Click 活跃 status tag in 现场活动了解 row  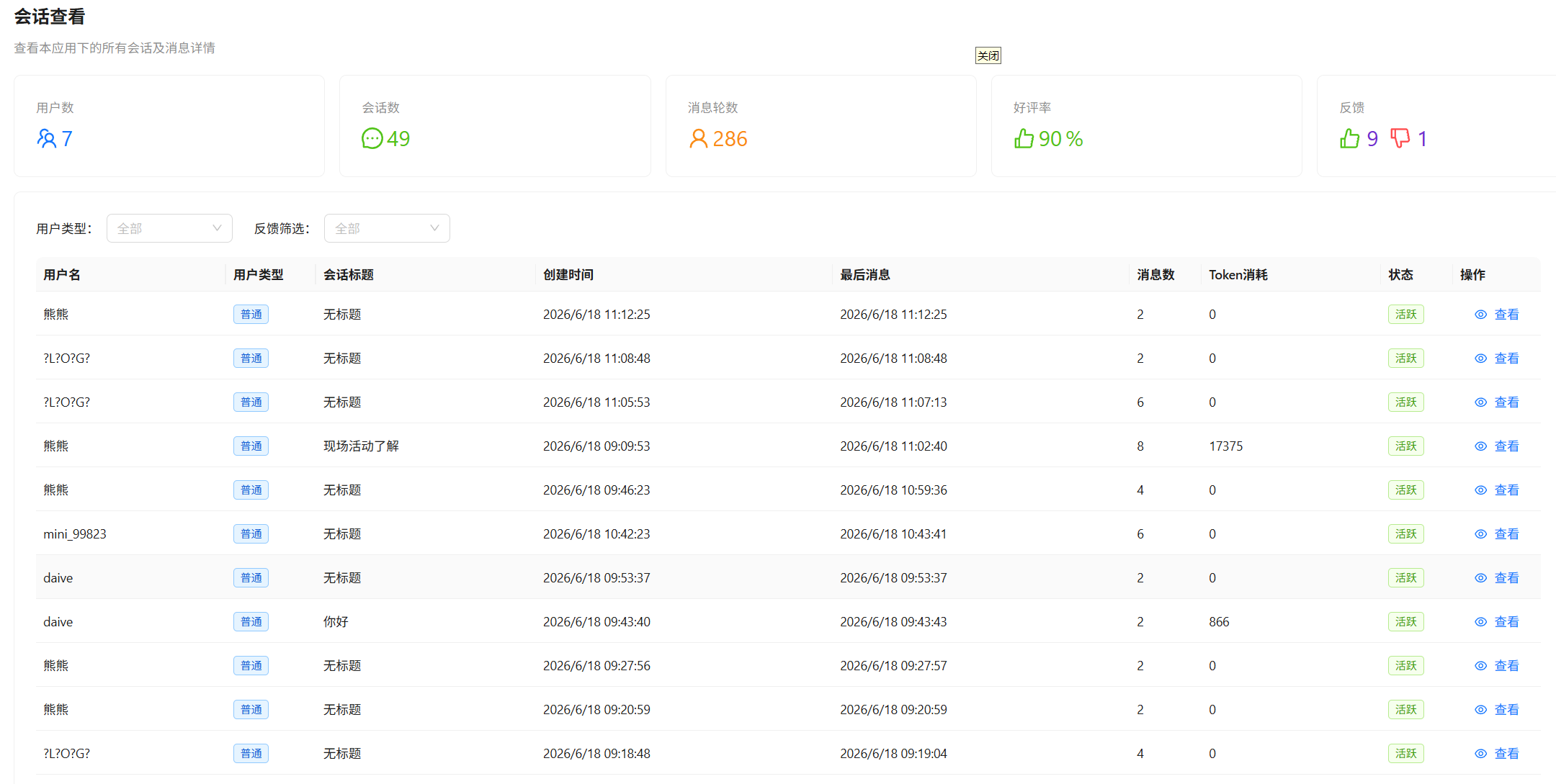coord(1406,446)
